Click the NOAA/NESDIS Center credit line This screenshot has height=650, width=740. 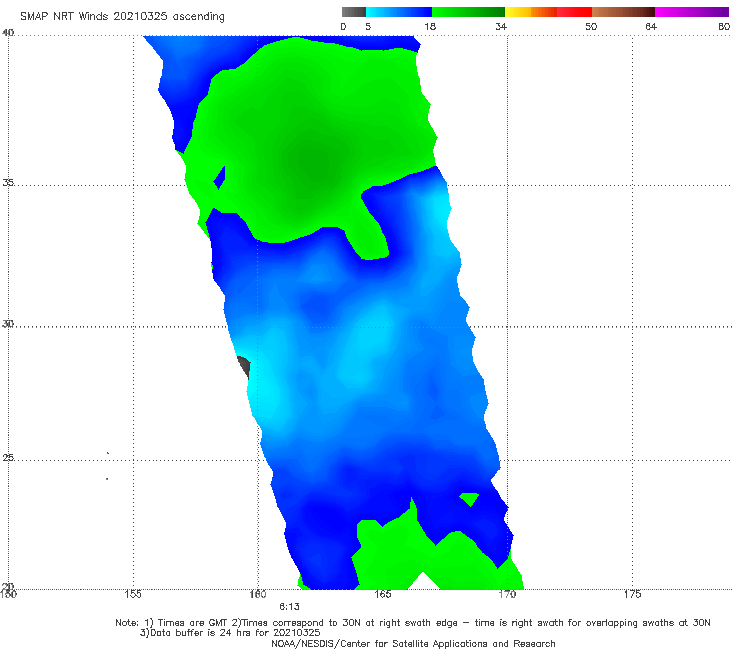click(x=413, y=643)
